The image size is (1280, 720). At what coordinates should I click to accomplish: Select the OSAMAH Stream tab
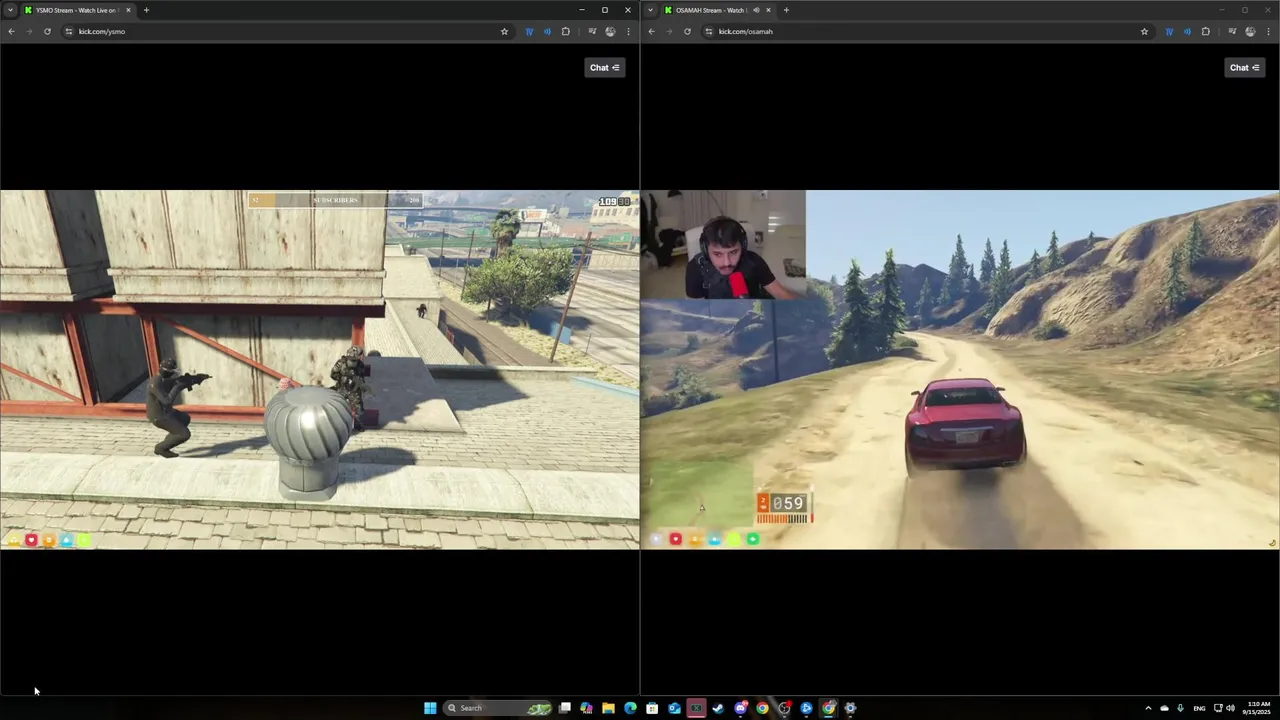pyautogui.click(x=717, y=10)
